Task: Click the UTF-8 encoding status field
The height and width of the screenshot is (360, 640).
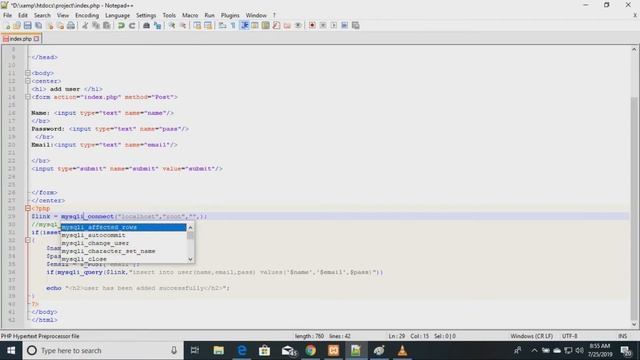Action: point(570,336)
